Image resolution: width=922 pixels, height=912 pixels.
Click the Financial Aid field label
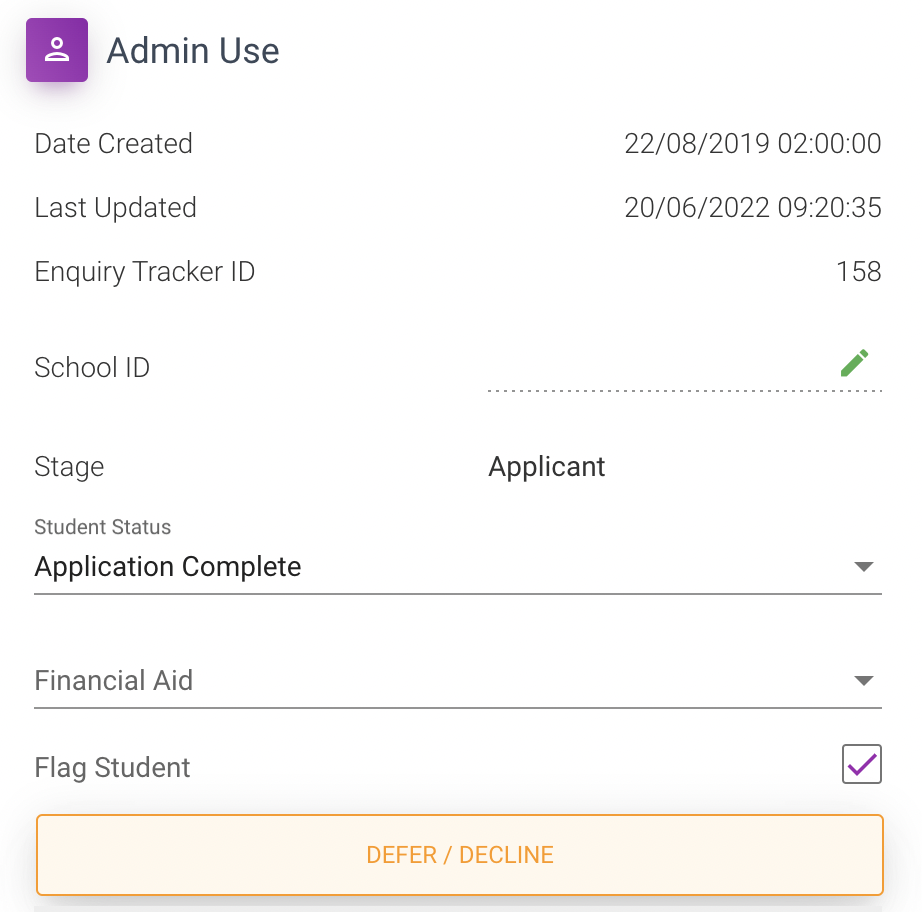113,680
